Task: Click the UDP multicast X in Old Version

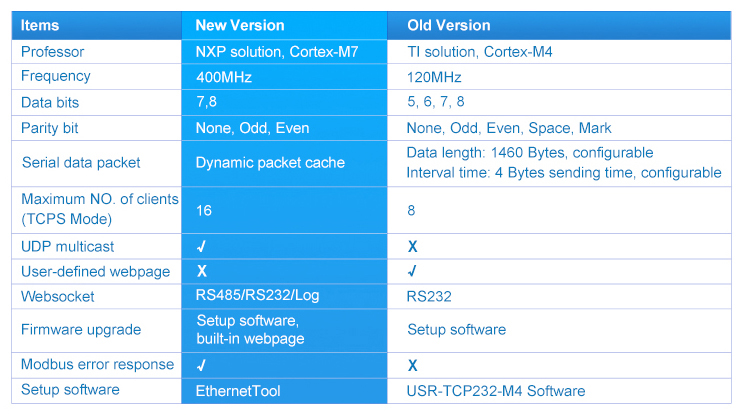Action: coord(412,246)
